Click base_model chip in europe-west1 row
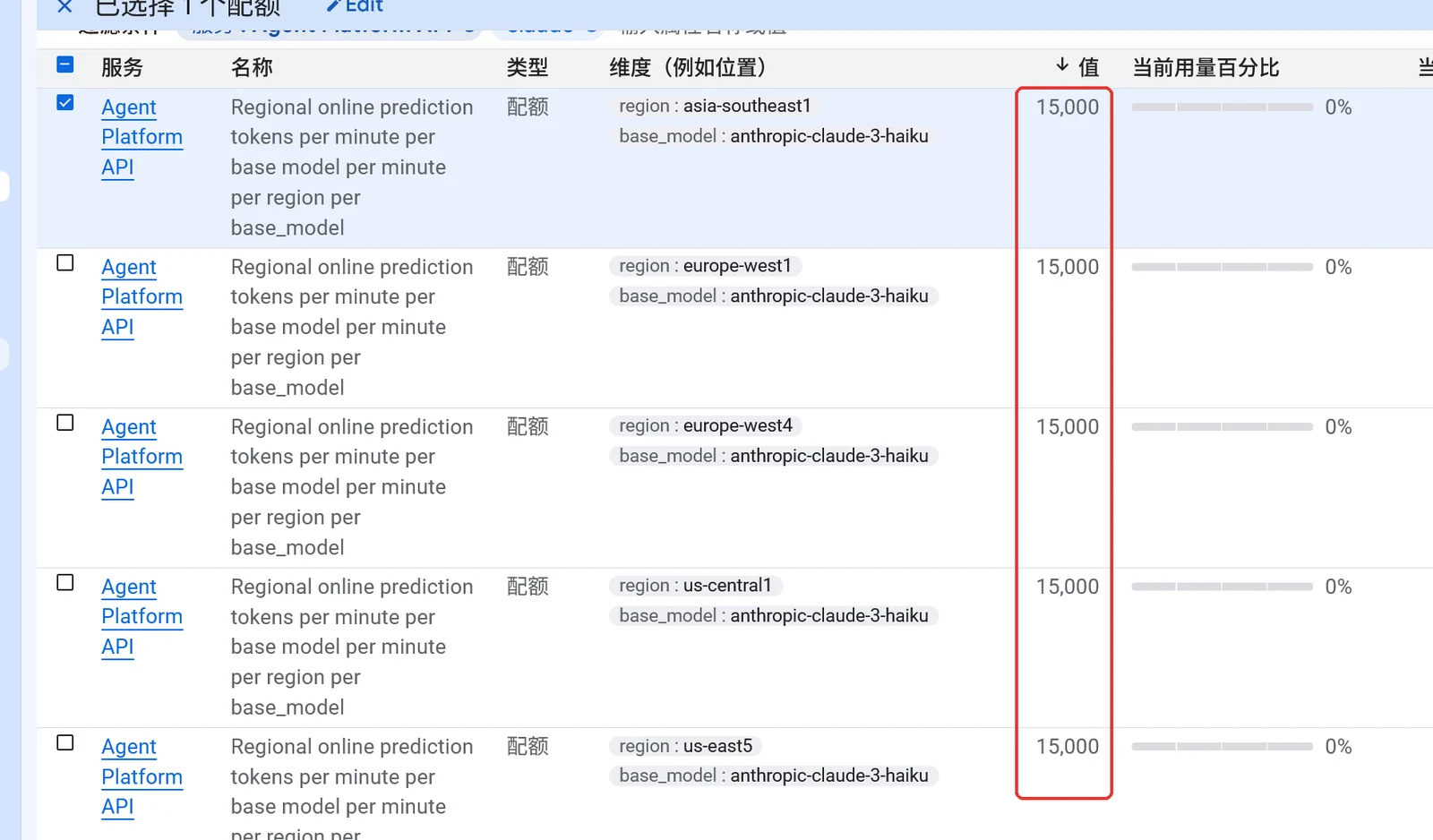1433x840 pixels. pyautogui.click(x=774, y=296)
